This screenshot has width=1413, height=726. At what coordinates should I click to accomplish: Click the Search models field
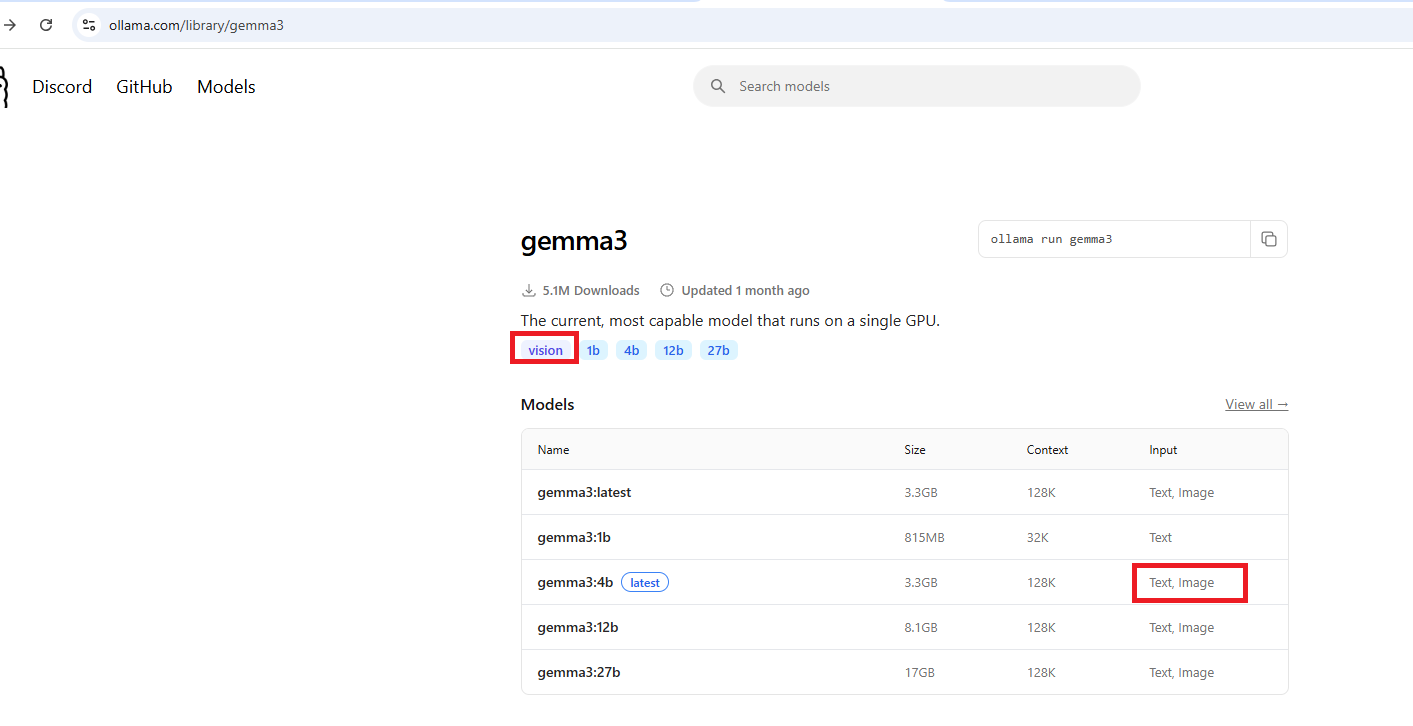pyautogui.click(x=916, y=86)
